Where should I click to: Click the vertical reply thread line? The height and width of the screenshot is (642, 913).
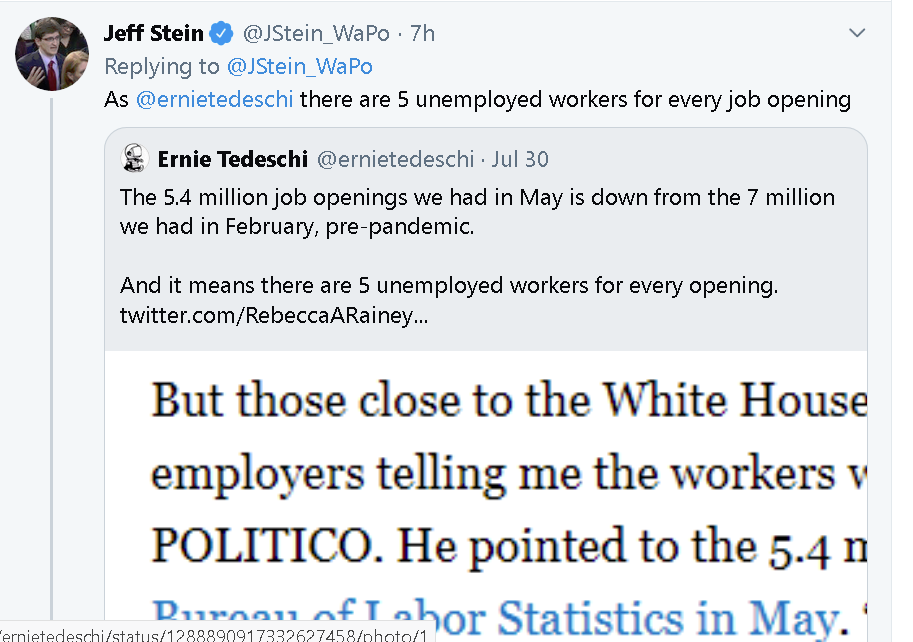[51, 359]
